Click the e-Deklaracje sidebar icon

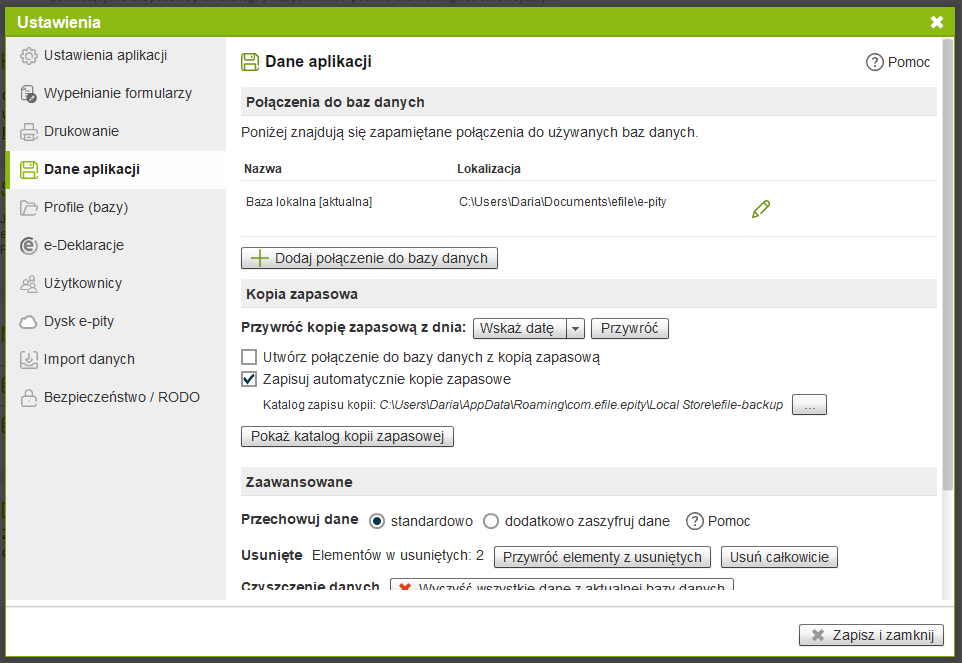pos(29,246)
